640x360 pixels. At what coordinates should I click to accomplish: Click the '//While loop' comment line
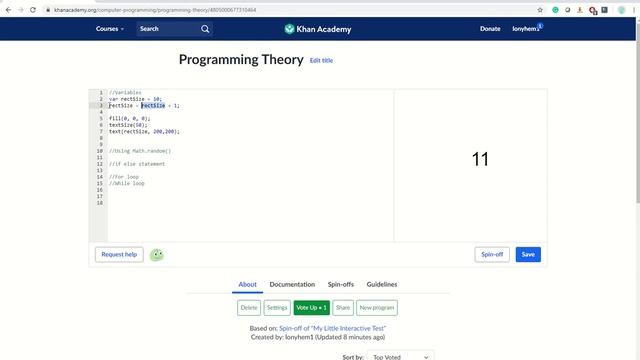coord(127,184)
